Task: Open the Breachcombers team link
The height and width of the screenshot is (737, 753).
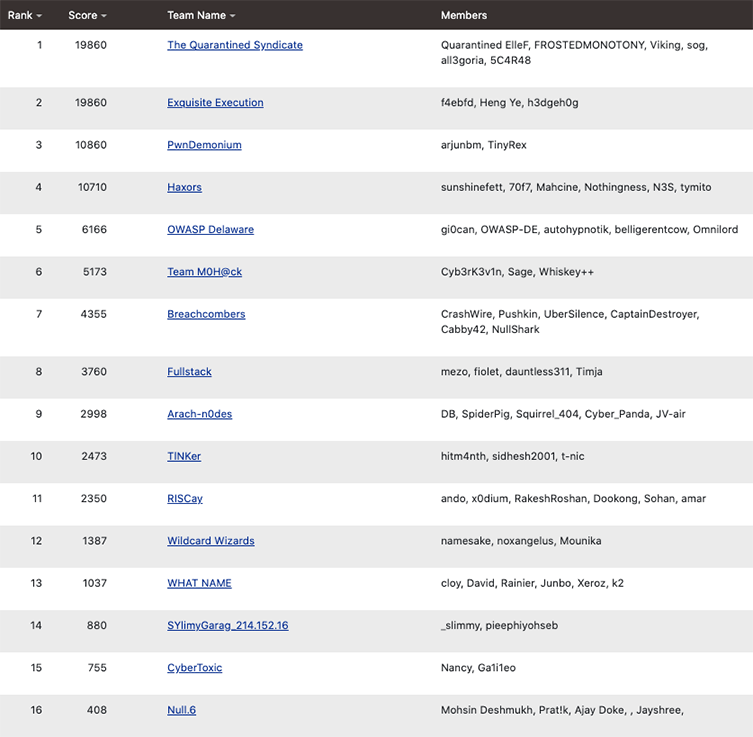Action: (x=206, y=314)
